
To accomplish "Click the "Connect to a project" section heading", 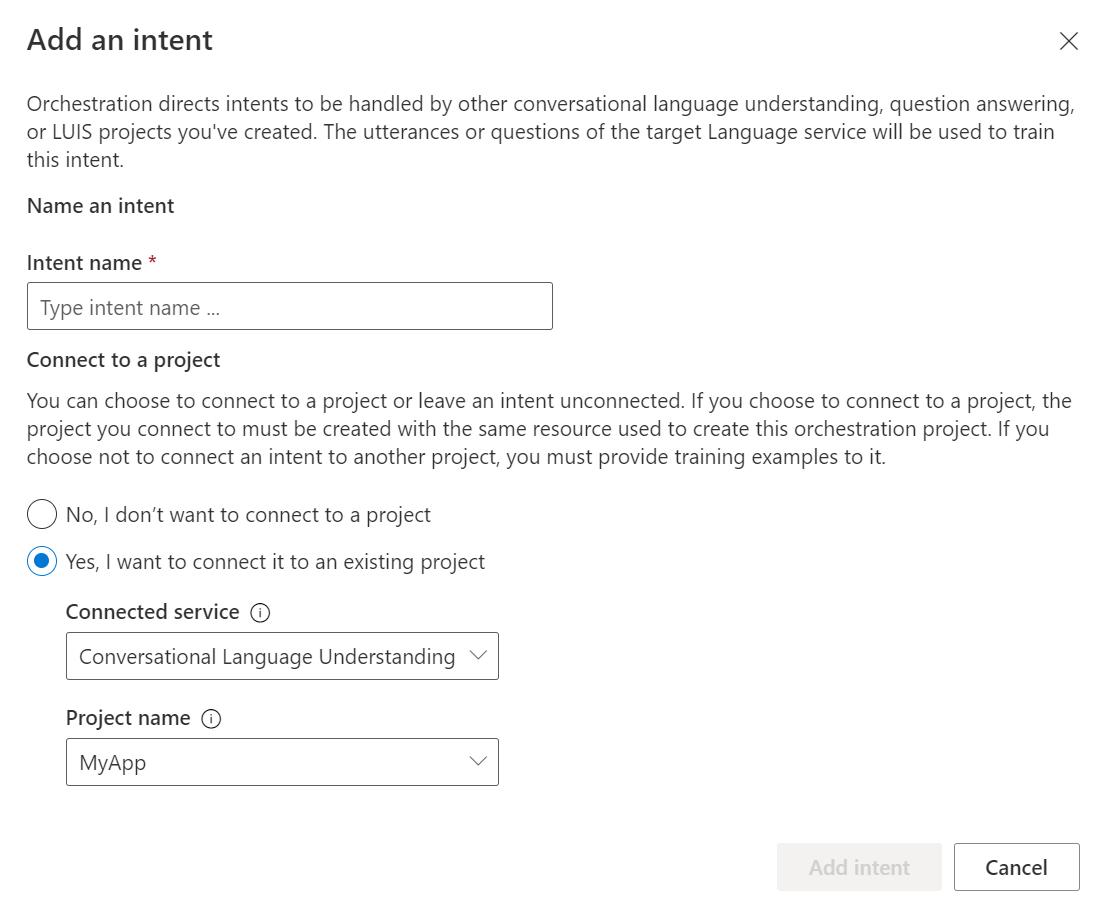I will pos(123,360).
